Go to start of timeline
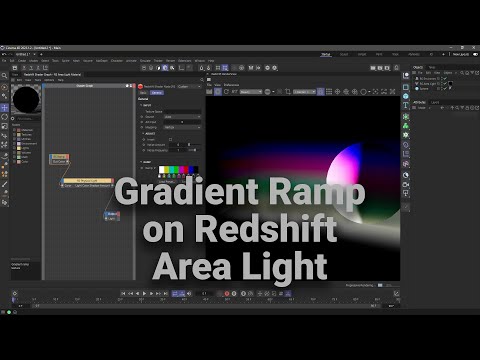This screenshot has width=480, height=360. pyautogui.click(x=123, y=293)
